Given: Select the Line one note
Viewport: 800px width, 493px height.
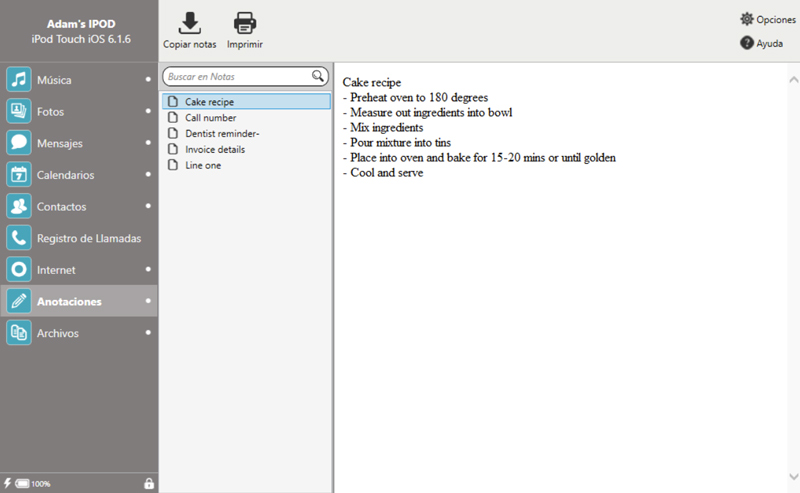Looking at the screenshot, I should coord(246,165).
